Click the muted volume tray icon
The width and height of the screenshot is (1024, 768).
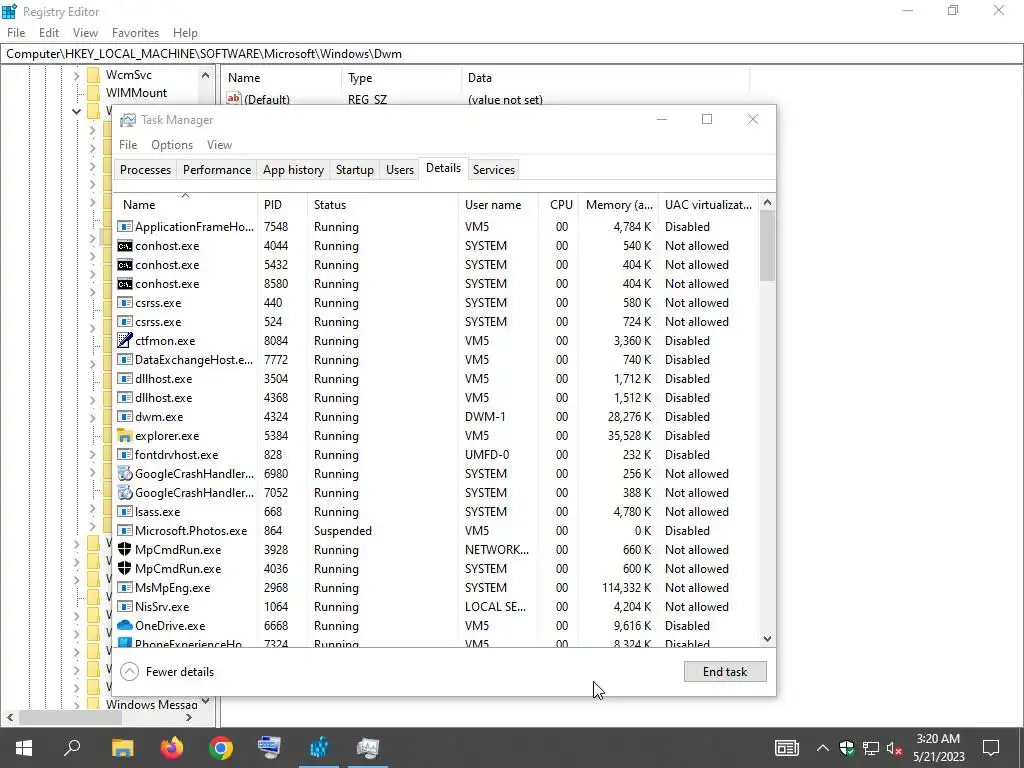(x=895, y=748)
